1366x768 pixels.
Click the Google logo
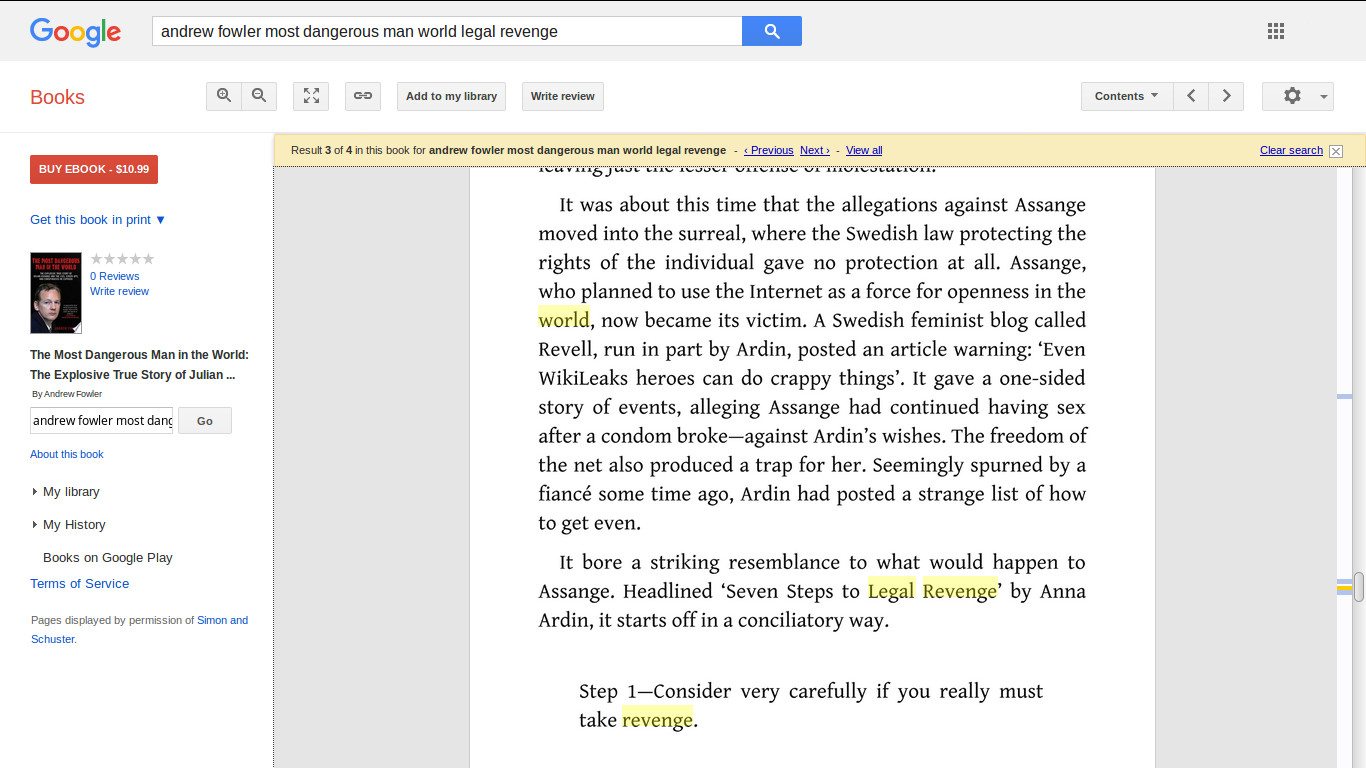75,32
